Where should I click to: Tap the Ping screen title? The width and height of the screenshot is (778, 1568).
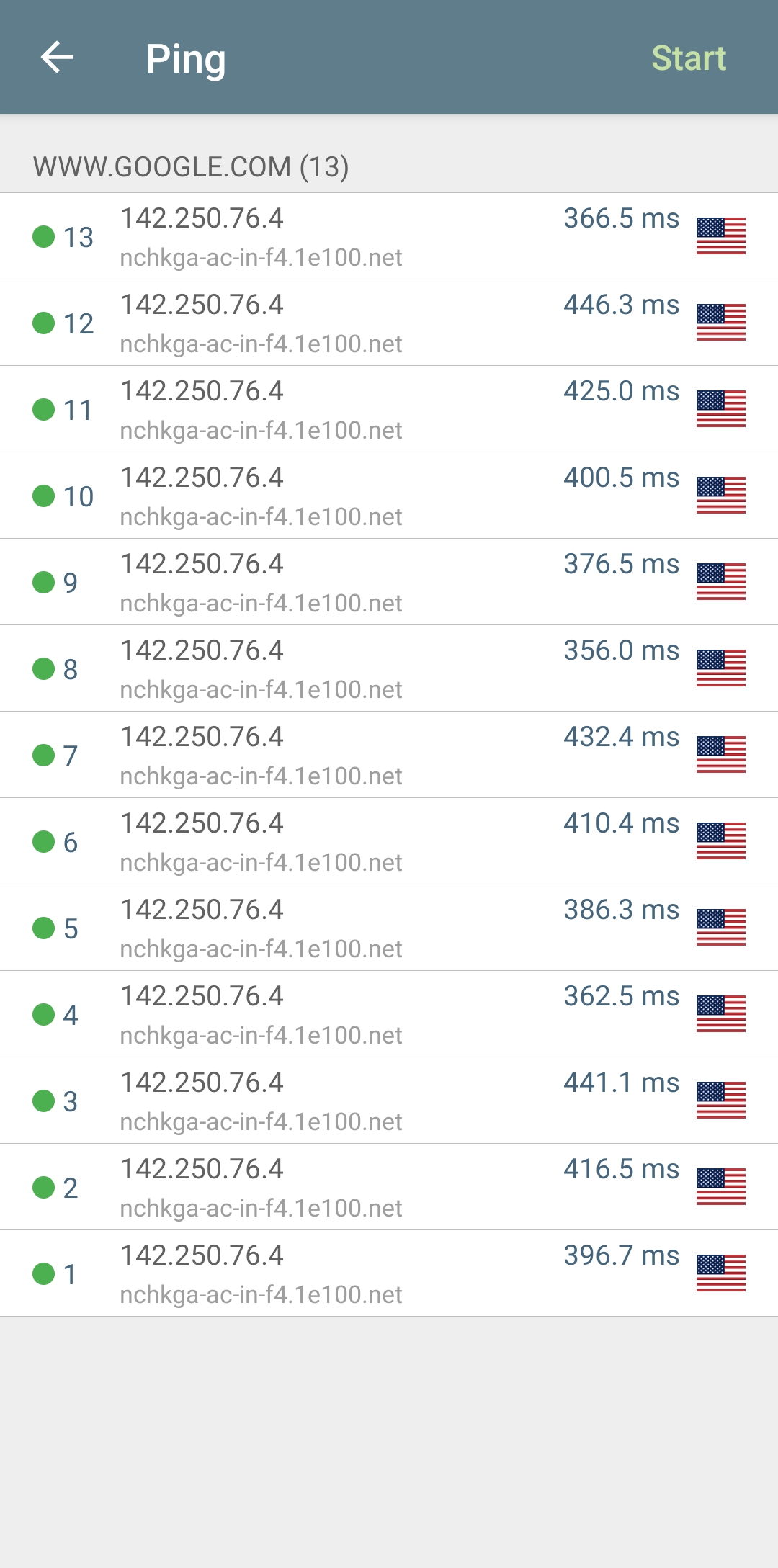click(186, 59)
